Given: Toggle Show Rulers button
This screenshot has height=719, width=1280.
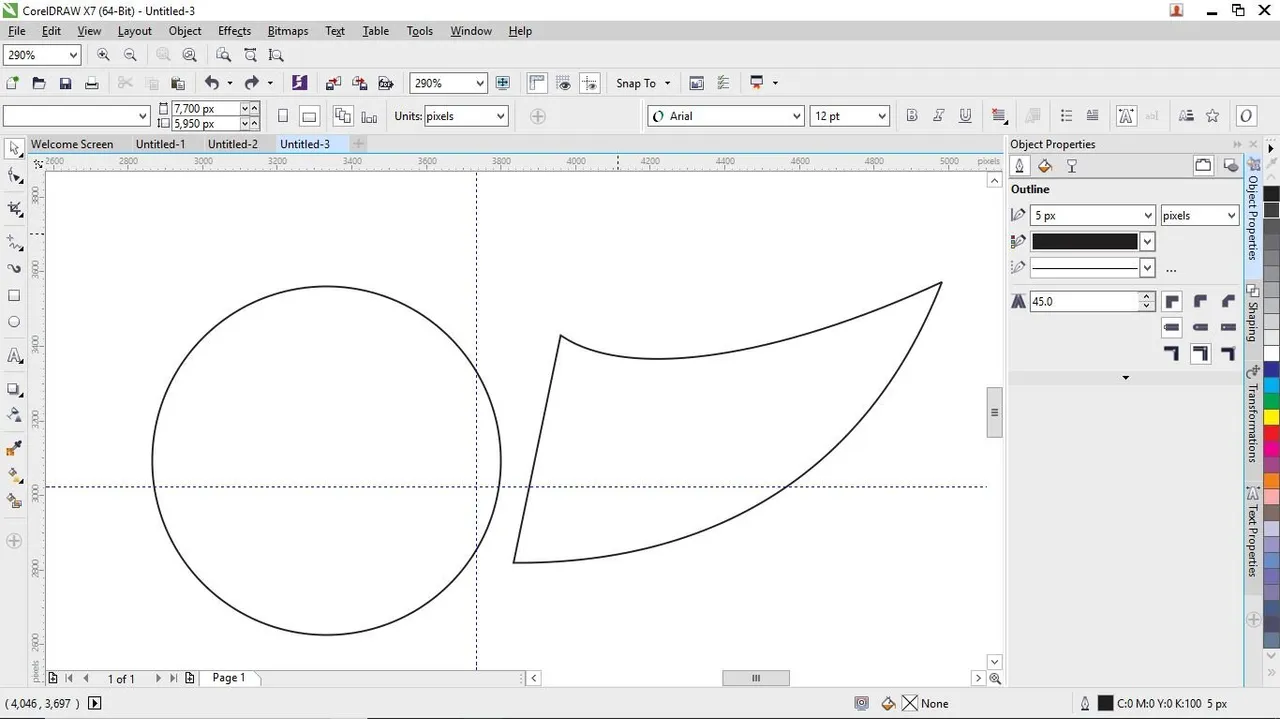Looking at the screenshot, I should coord(538,83).
